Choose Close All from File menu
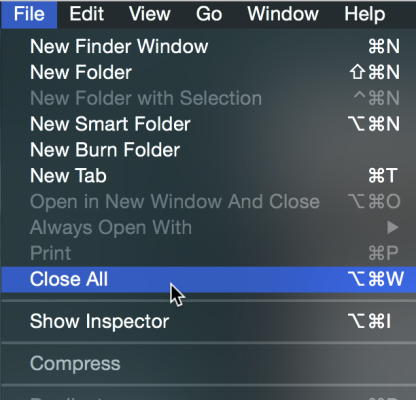 [208, 279]
